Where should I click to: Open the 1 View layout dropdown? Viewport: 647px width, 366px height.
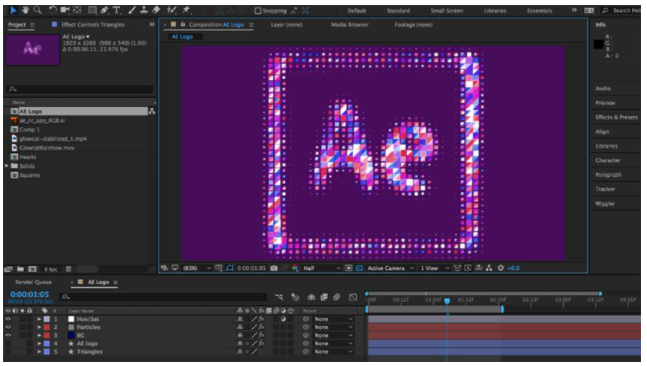pos(434,268)
